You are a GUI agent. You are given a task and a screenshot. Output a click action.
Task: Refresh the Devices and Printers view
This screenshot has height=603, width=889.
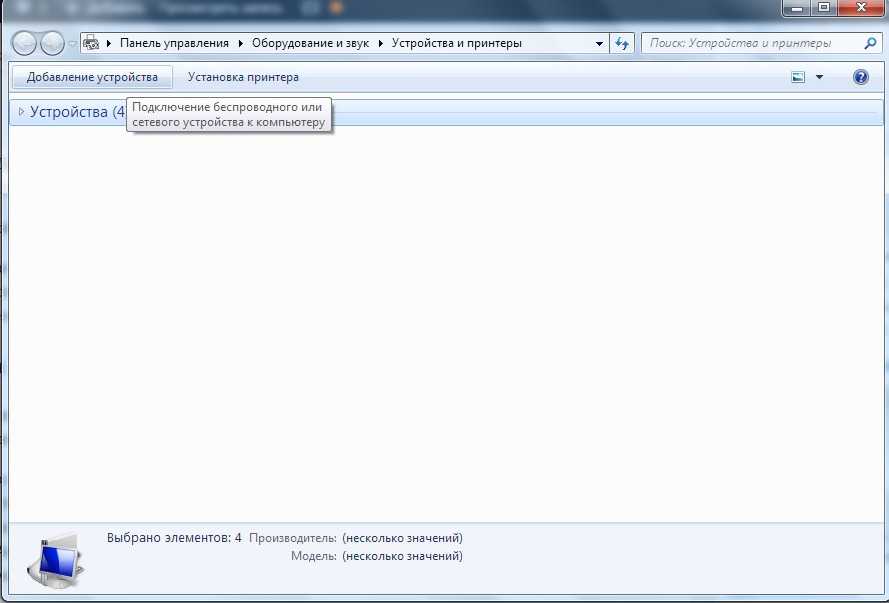tap(623, 43)
